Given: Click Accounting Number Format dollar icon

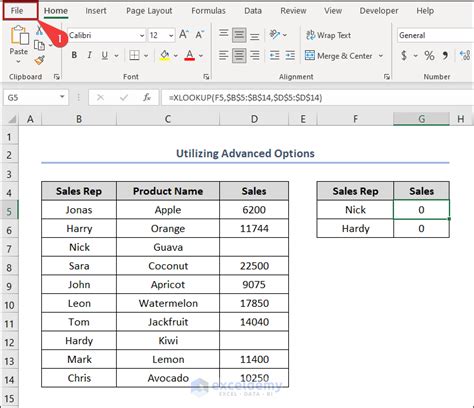Looking at the screenshot, I should pyautogui.click(x=404, y=55).
